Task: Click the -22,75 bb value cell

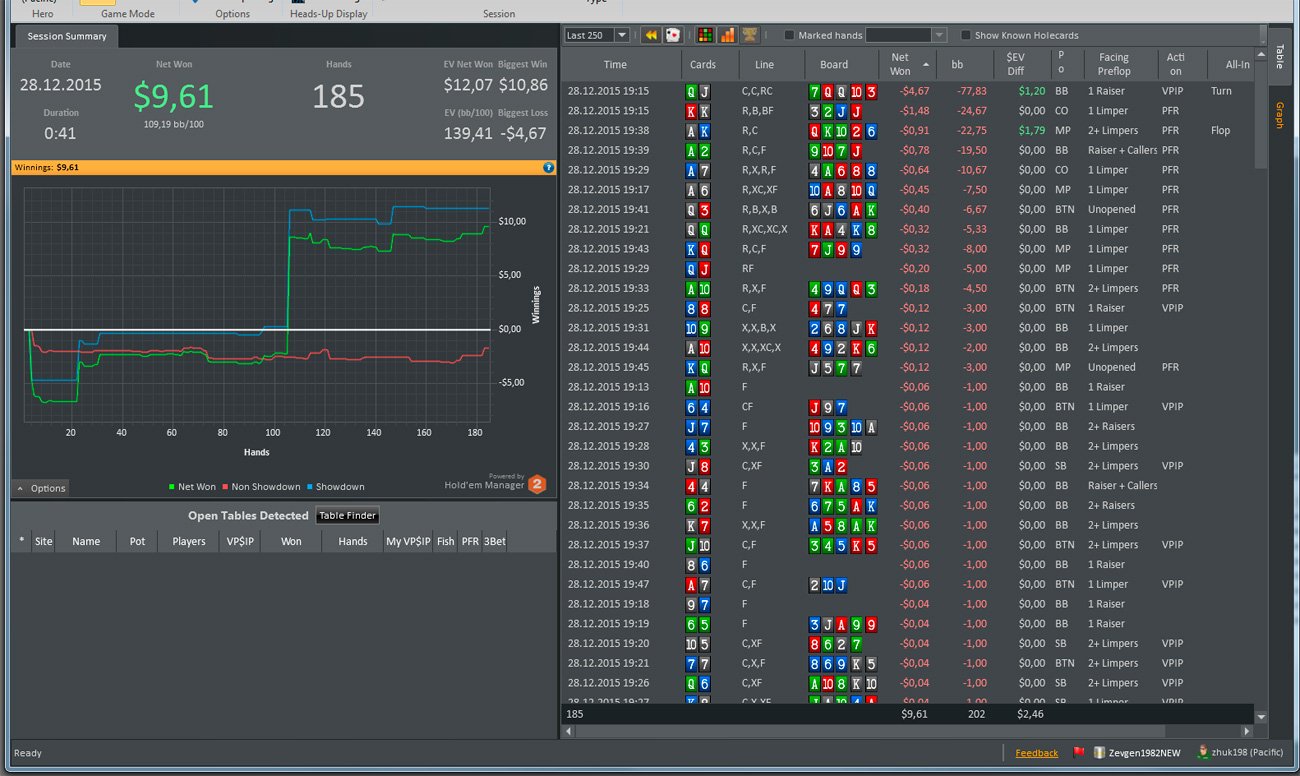Action: [x=971, y=130]
